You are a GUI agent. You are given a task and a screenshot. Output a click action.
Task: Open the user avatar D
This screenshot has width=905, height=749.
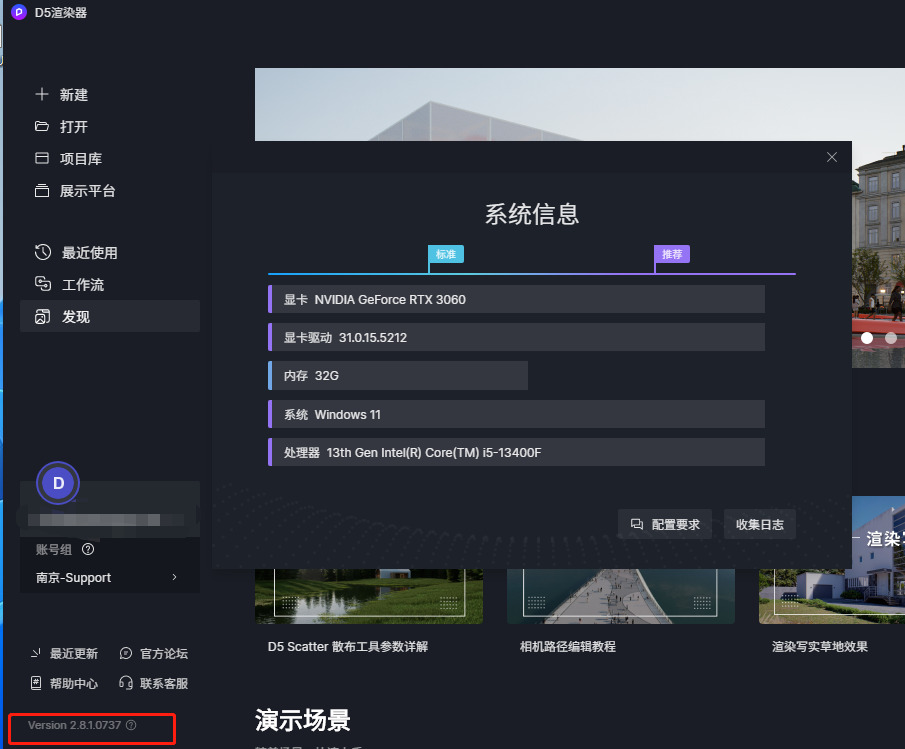(x=58, y=483)
